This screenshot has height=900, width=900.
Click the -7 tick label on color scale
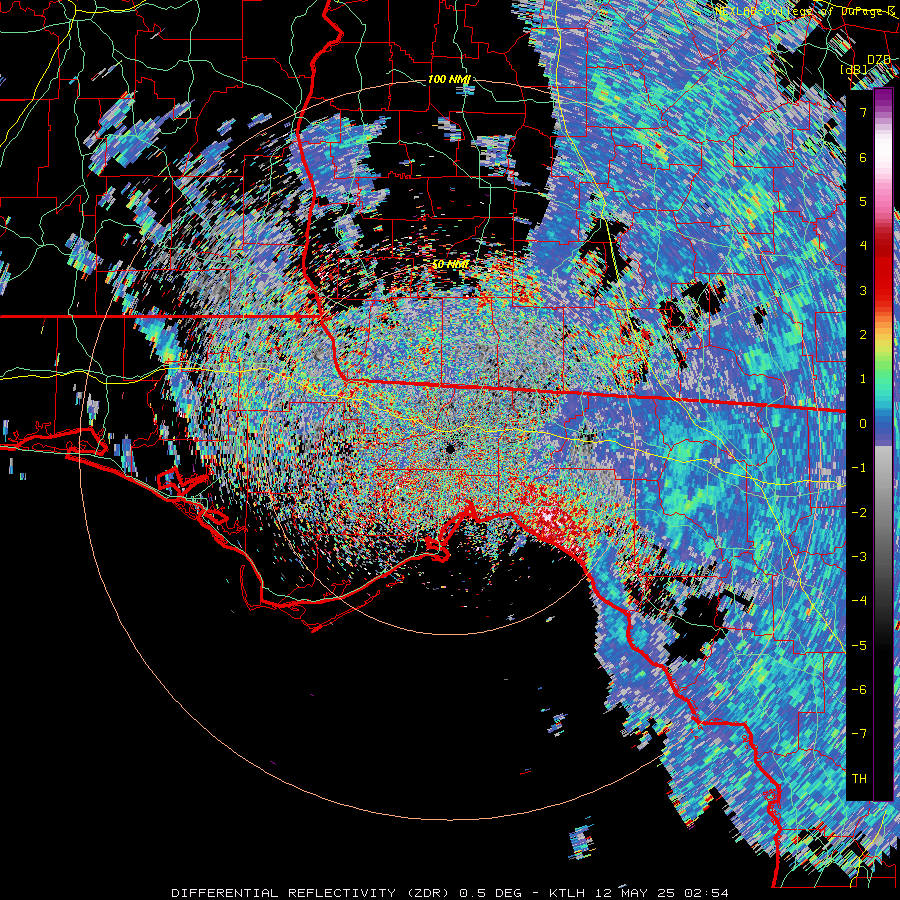(x=859, y=734)
